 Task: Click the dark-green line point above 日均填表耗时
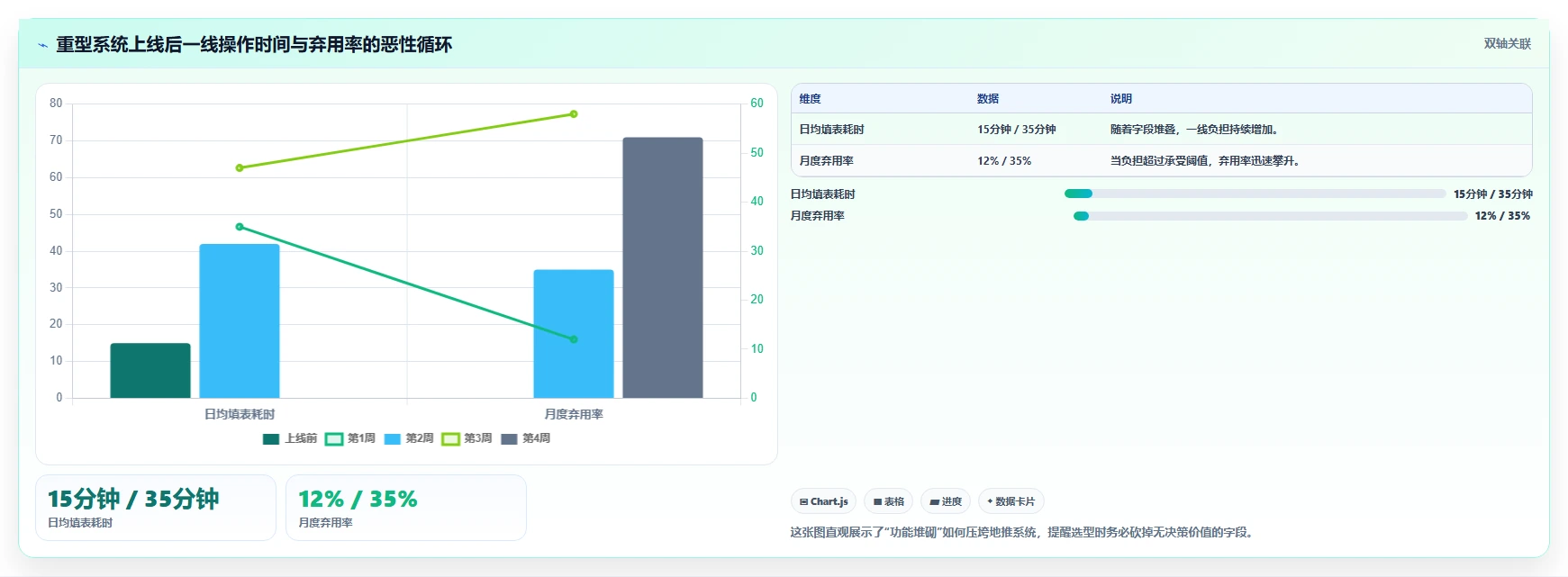tap(240, 227)
